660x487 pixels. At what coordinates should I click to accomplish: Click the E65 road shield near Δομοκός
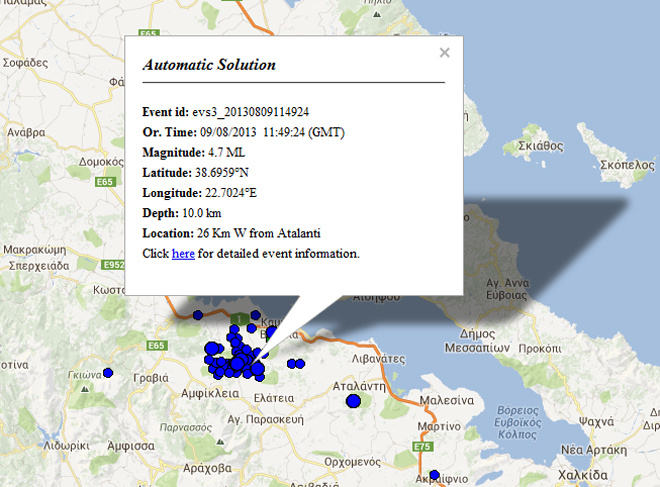click(106, 182)
